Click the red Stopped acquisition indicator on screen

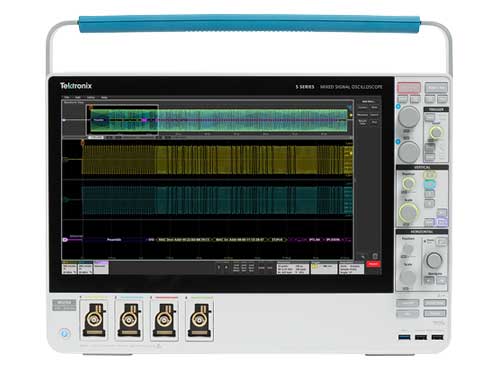click(373, 264)
